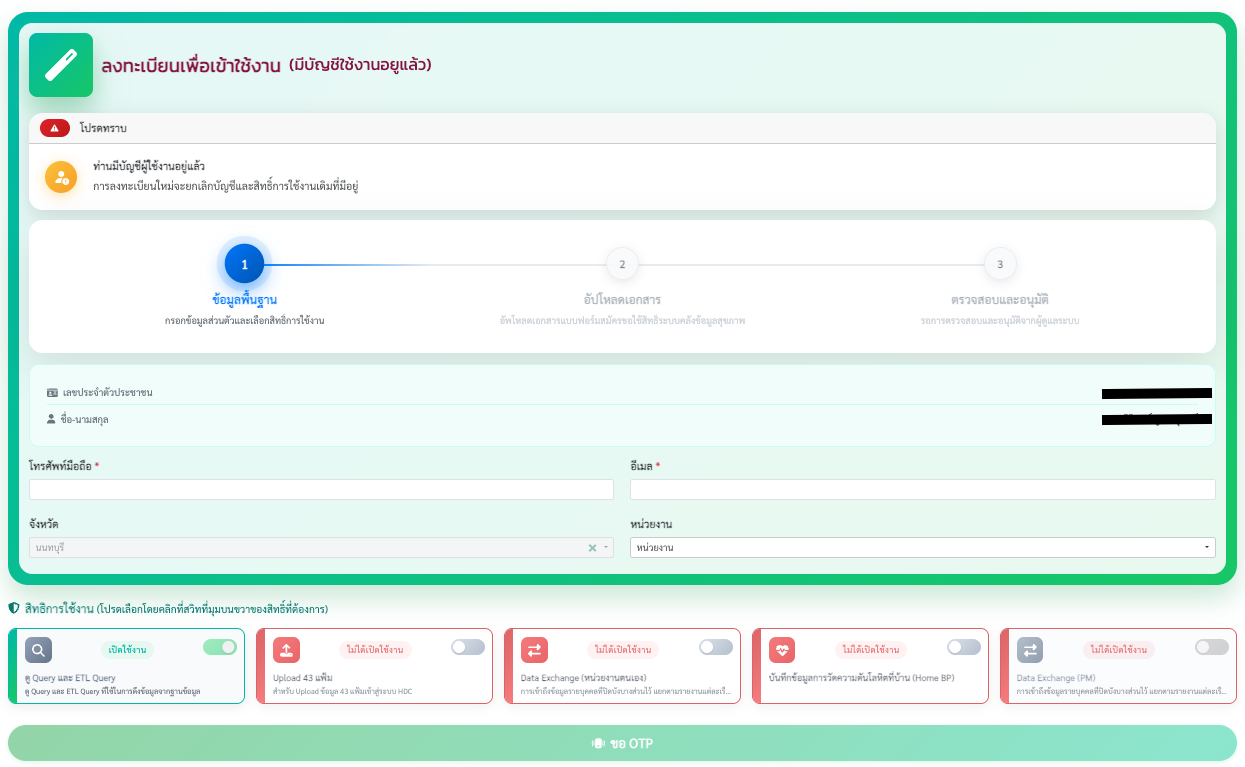Click the swap arrows icon on Data Exchange (PM)
The image size is (1245, 767).
pyautogui.click(x=1030, y=650)
